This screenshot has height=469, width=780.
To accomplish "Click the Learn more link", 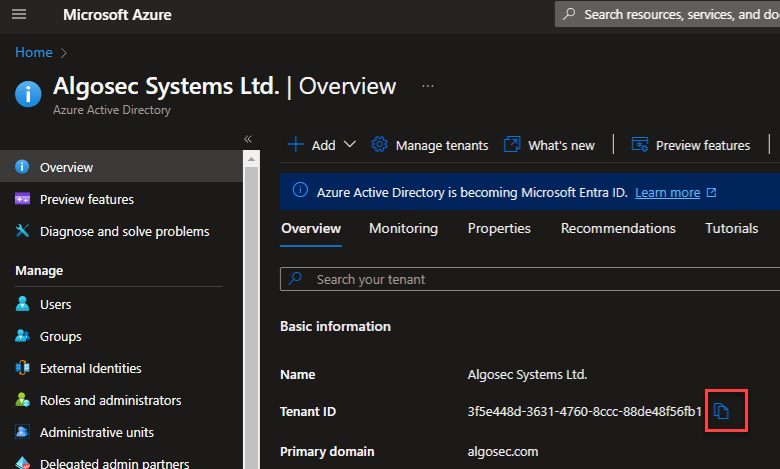I will [x=668, y=192].
